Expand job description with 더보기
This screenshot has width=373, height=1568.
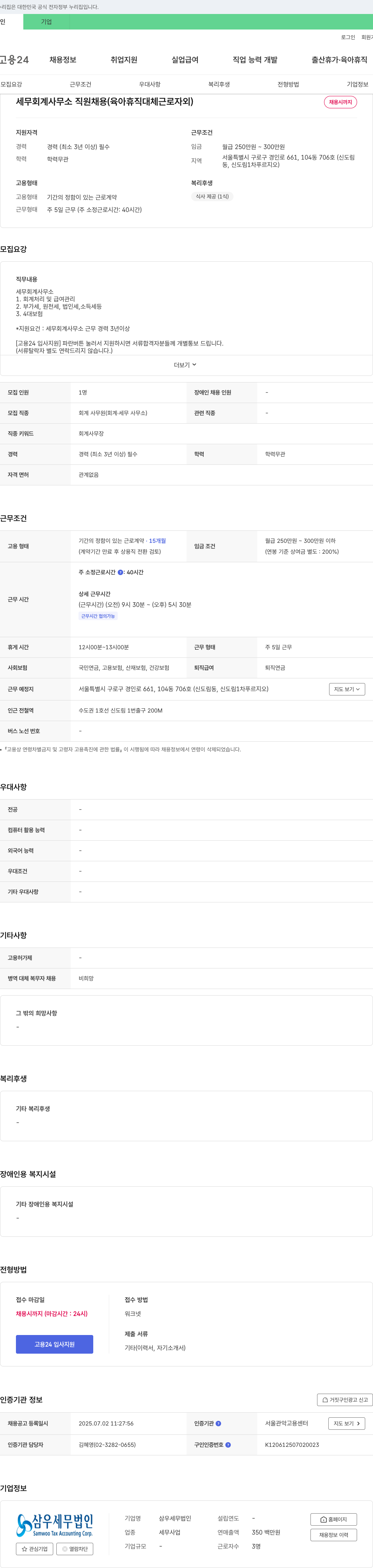[185, 365]
